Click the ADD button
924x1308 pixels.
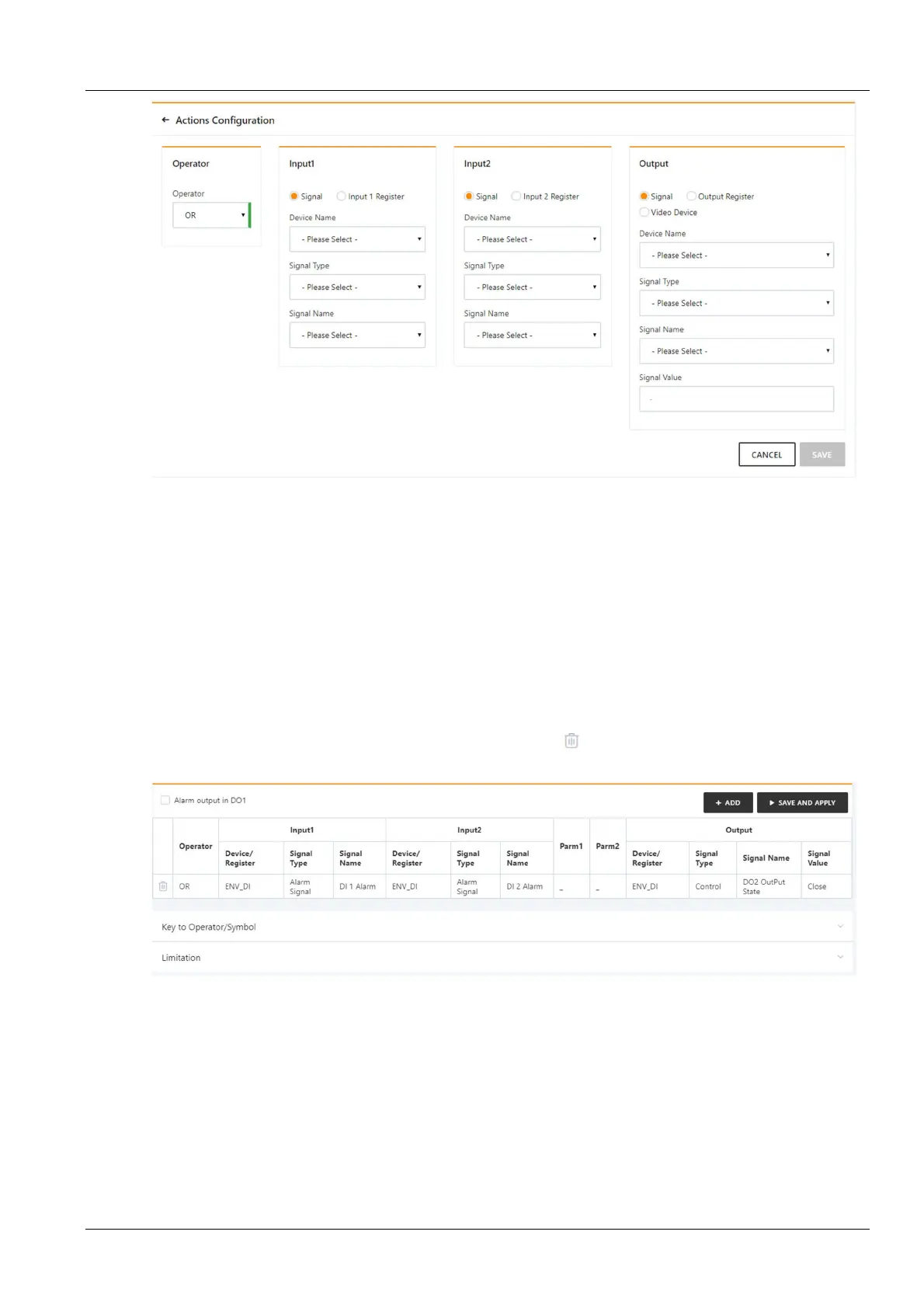(x=728, y=802)
